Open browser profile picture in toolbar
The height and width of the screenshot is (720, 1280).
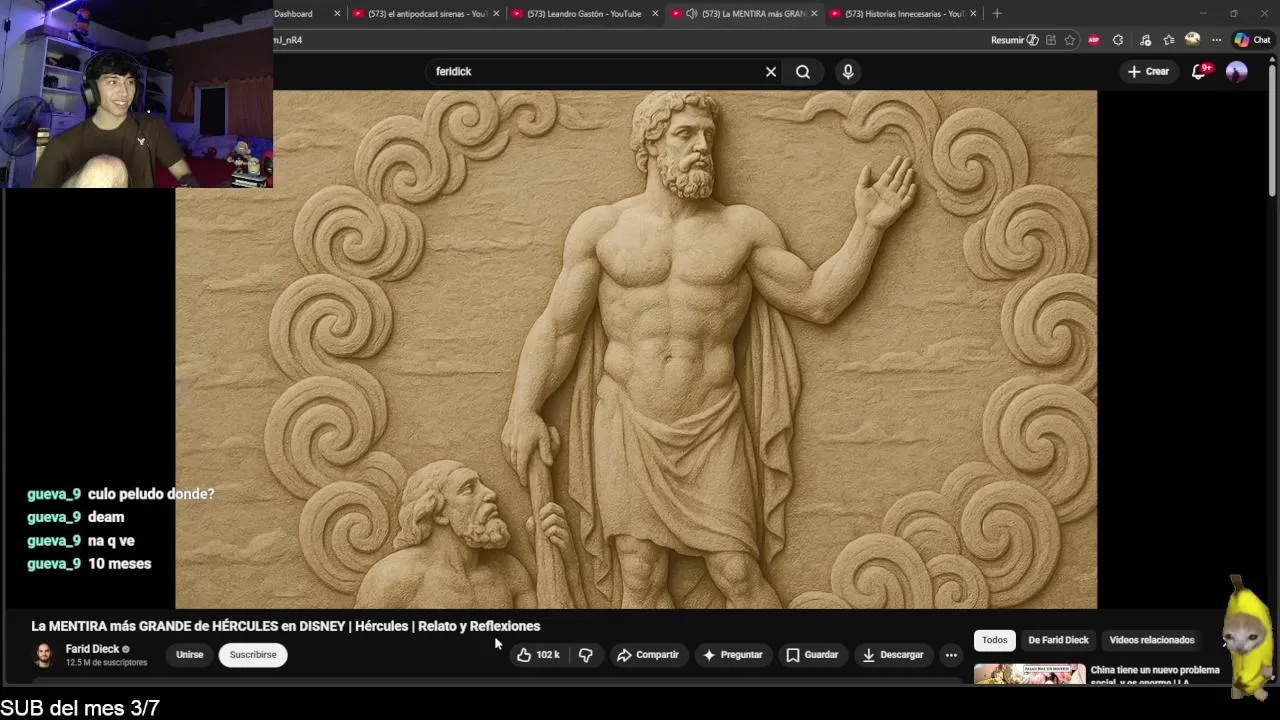point(1192,40)
